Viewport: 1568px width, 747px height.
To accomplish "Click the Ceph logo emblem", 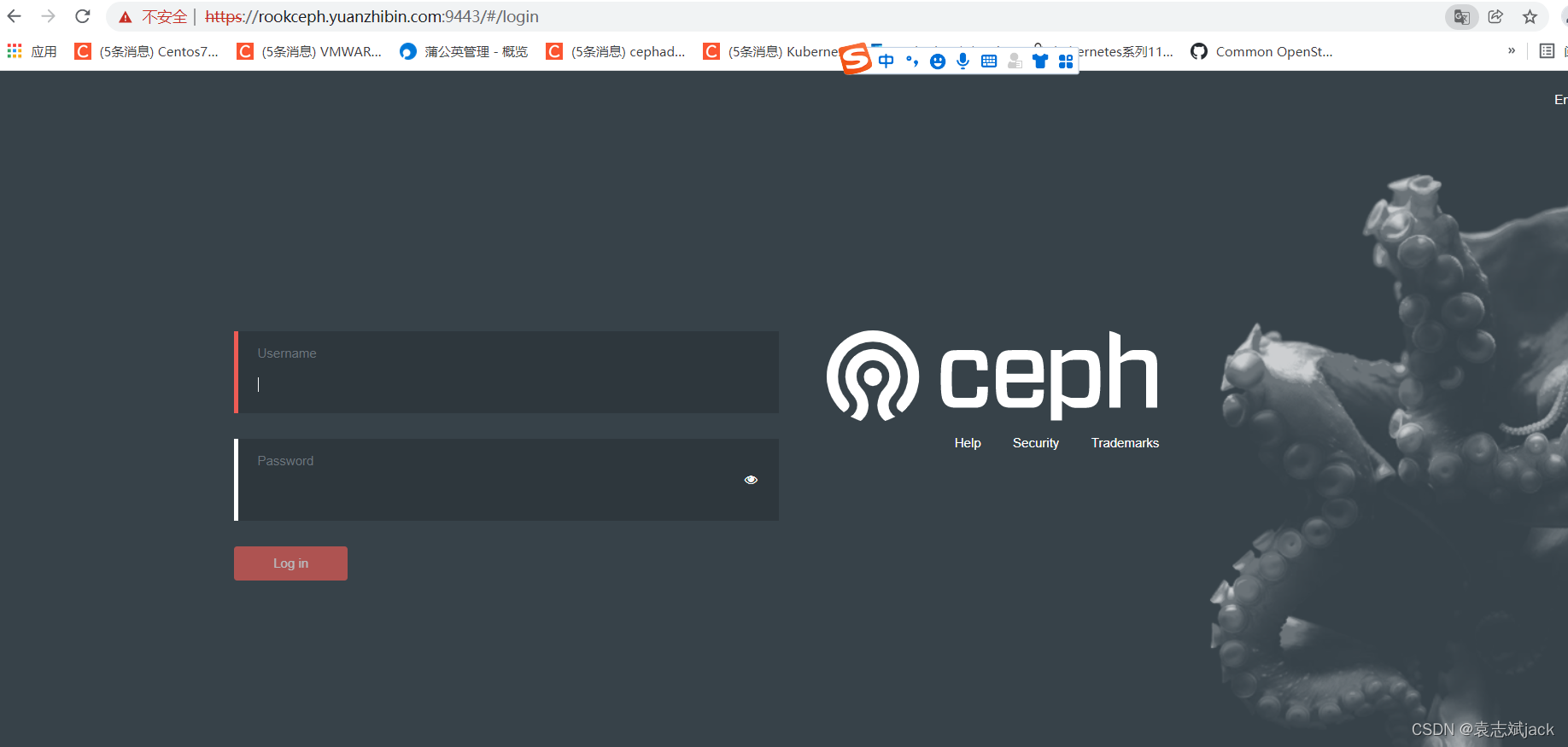I will click(872, 376).
